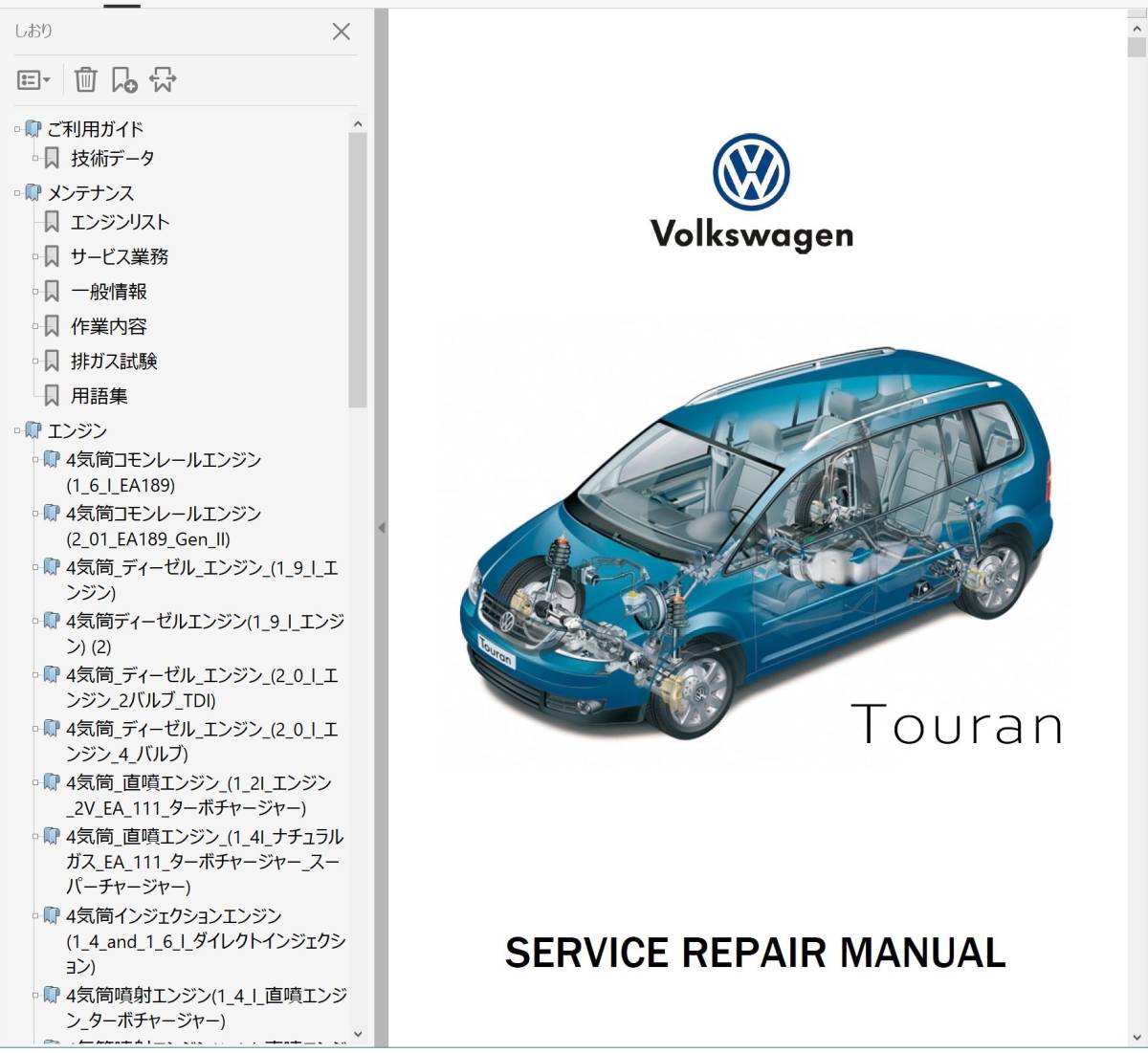Open the 技術データ bookmark
Viewport: 1148px width, 1053px height.
tap(112, 158)
